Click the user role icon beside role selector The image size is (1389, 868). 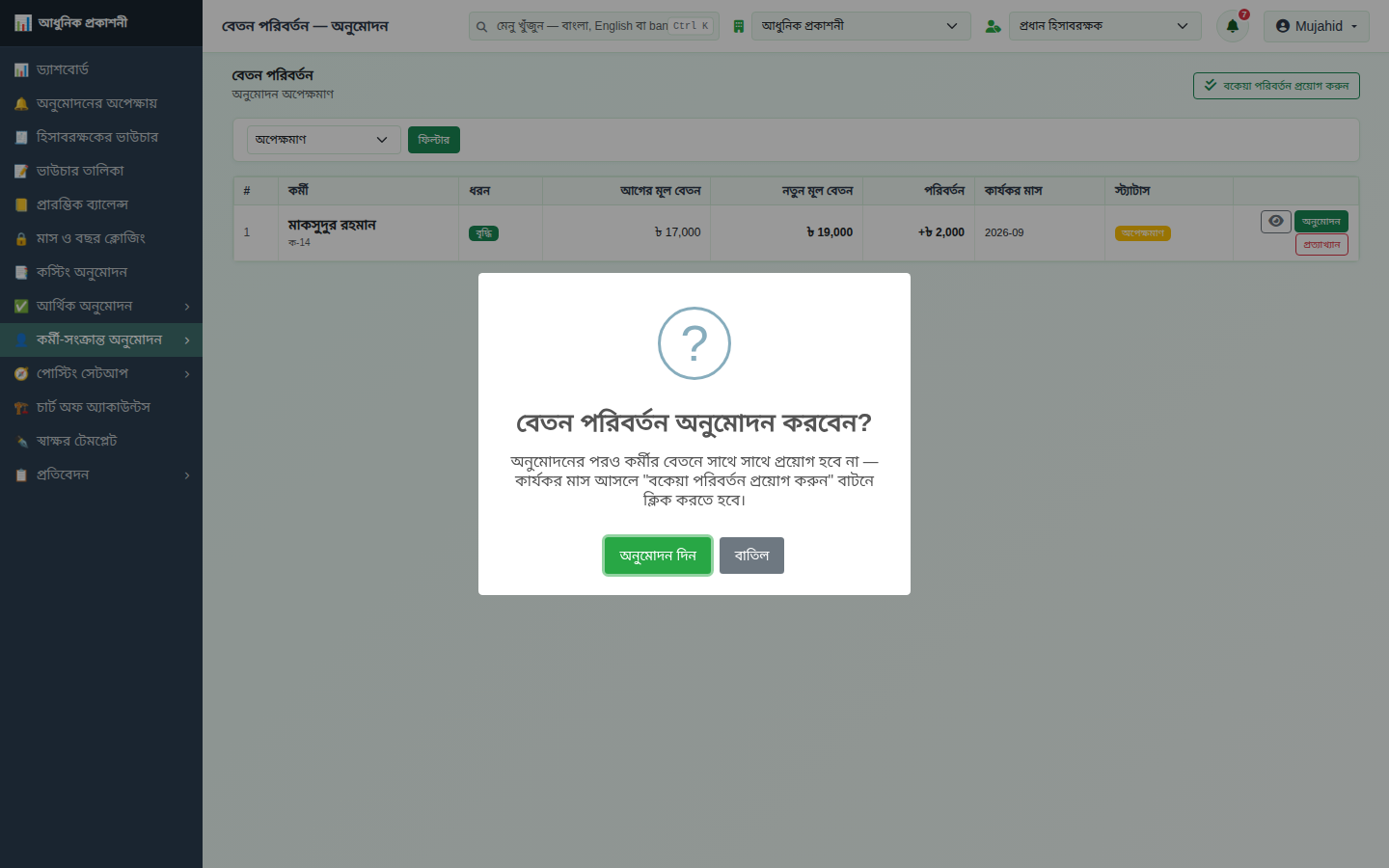[993, 26]
